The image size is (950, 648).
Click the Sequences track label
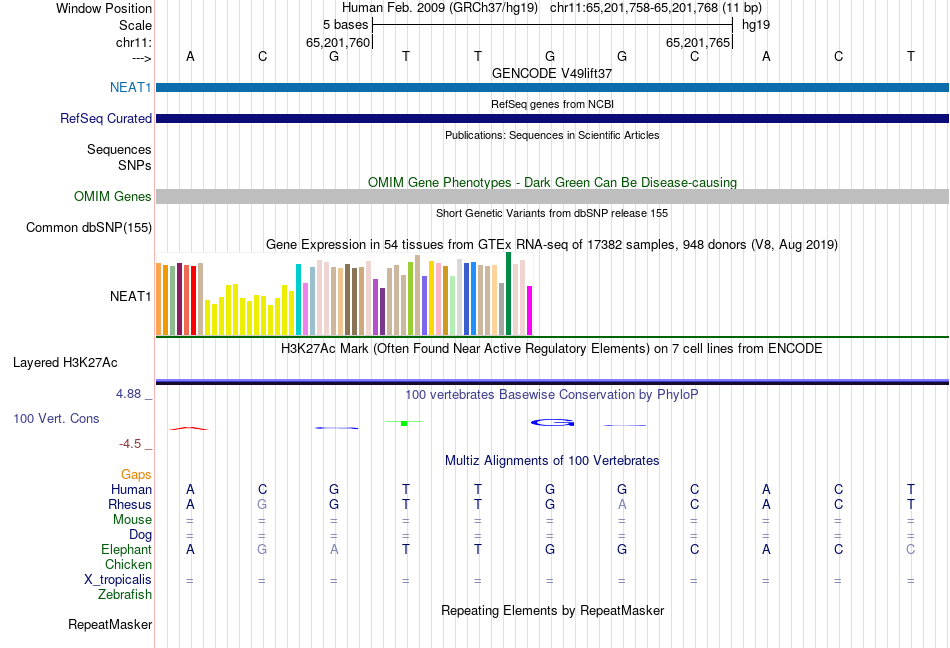pos(119,150)
